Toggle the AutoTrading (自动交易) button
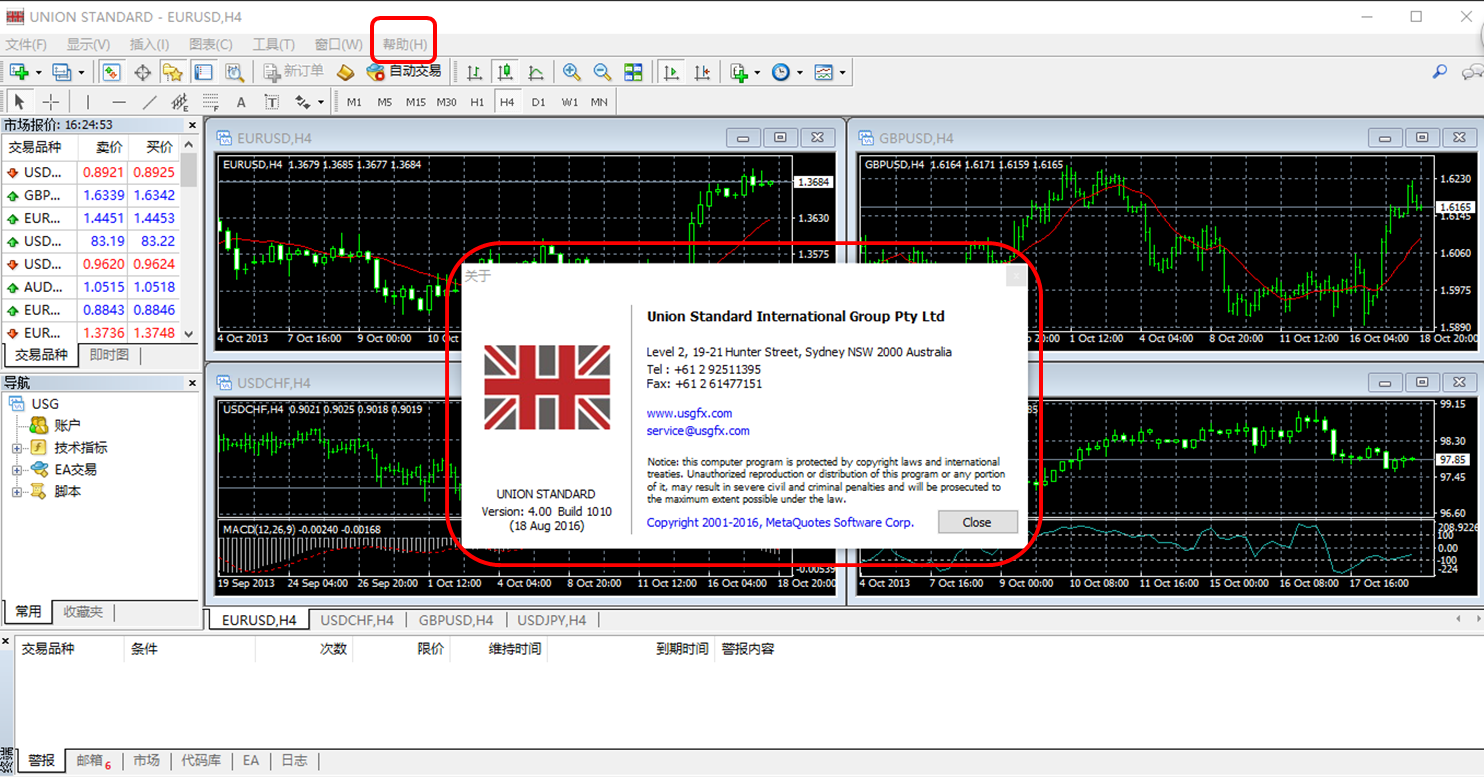Screen dimensions: 1484x777 404,72
